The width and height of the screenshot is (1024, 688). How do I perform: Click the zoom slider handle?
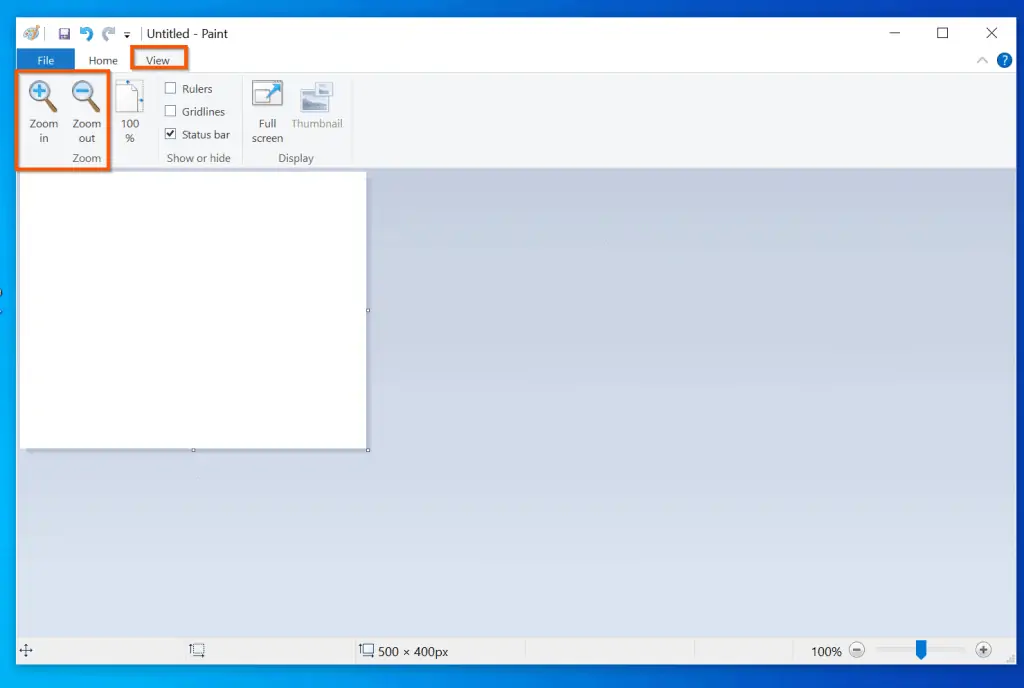[921, 651]
